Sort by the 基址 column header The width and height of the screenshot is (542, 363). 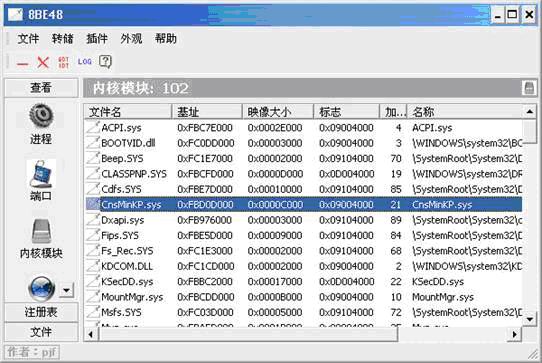click(x=207, y=112)
